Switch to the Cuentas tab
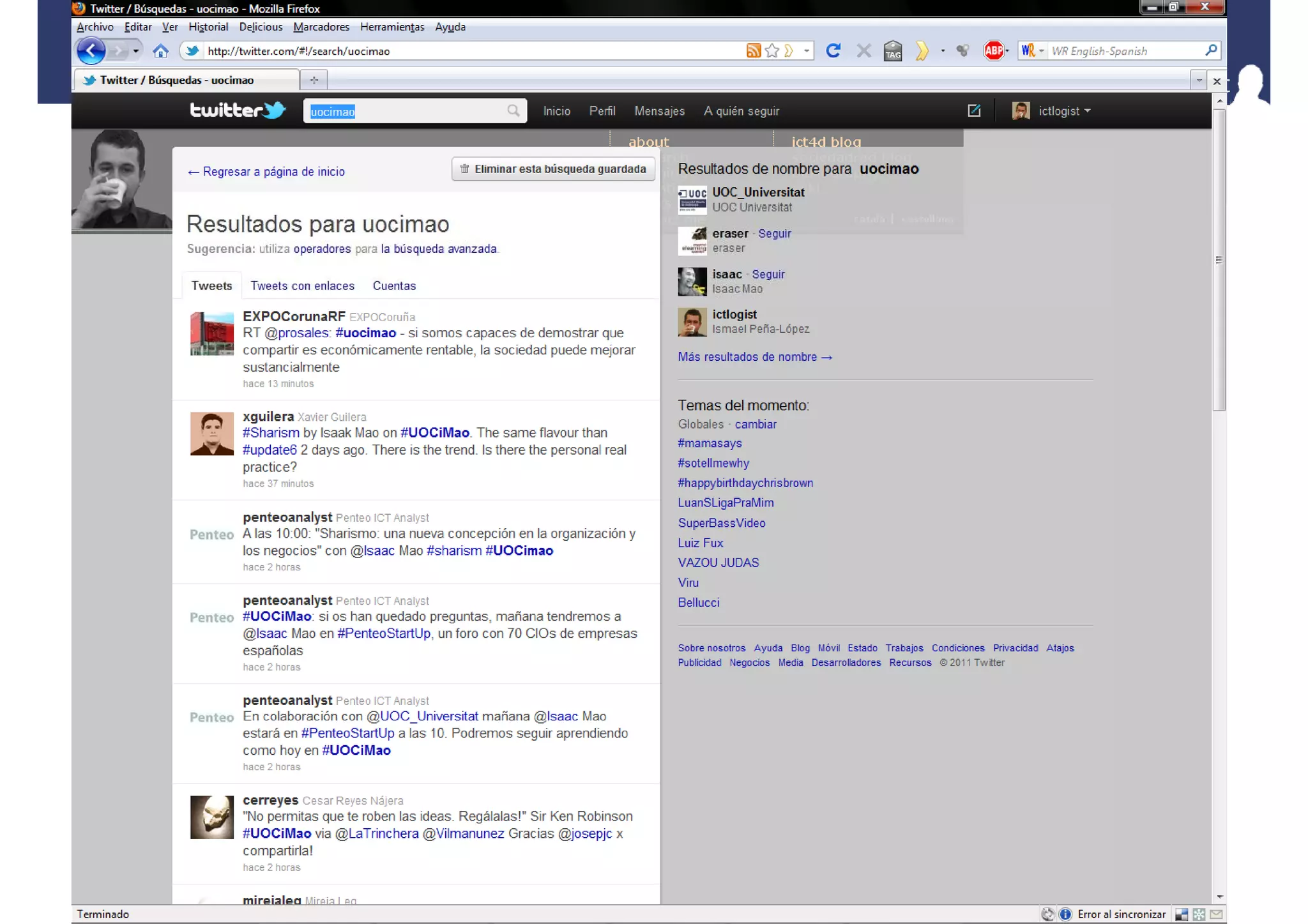 pos(394,286)
